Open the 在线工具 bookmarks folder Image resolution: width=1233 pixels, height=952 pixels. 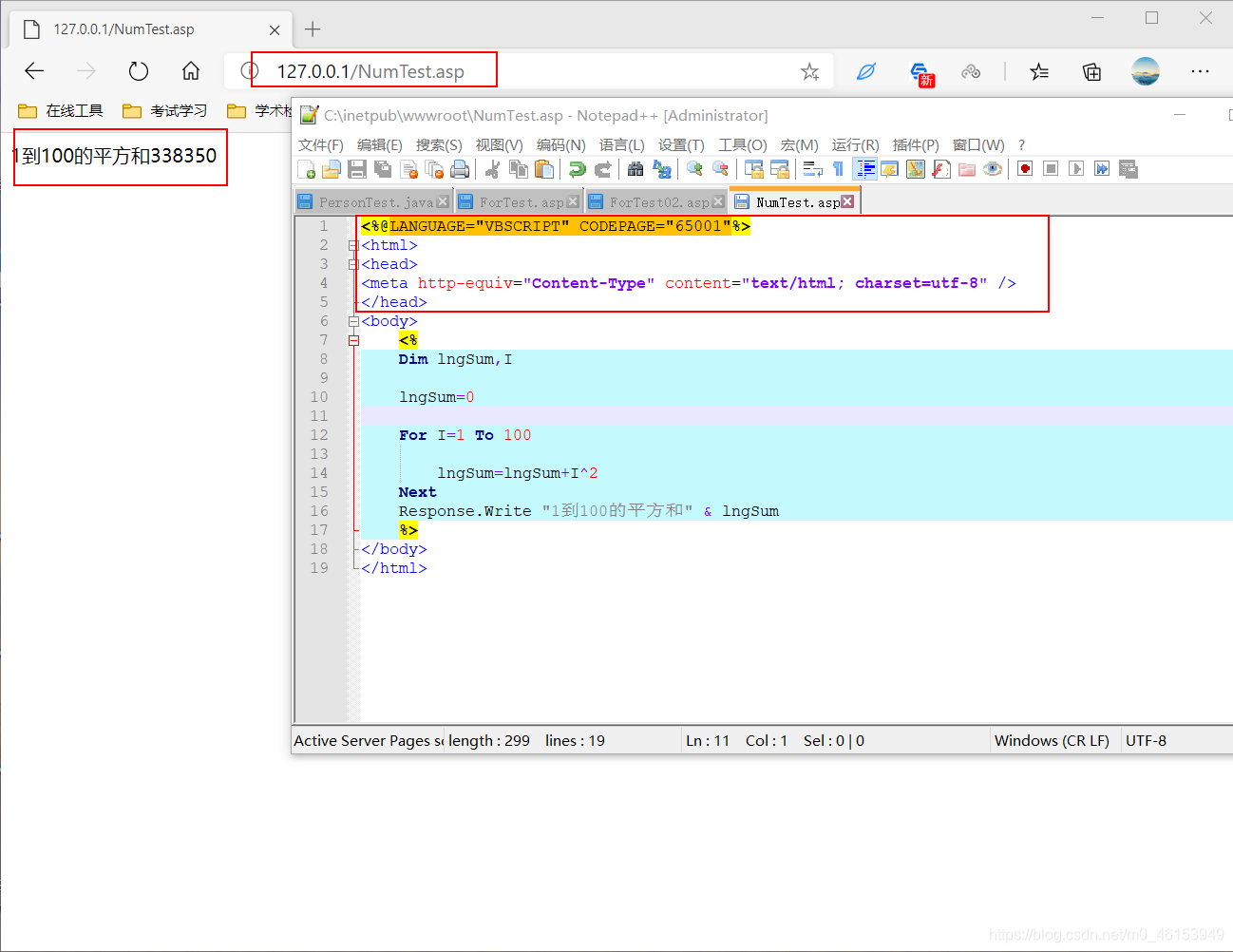pyautogui.click(x=61, y=111)
